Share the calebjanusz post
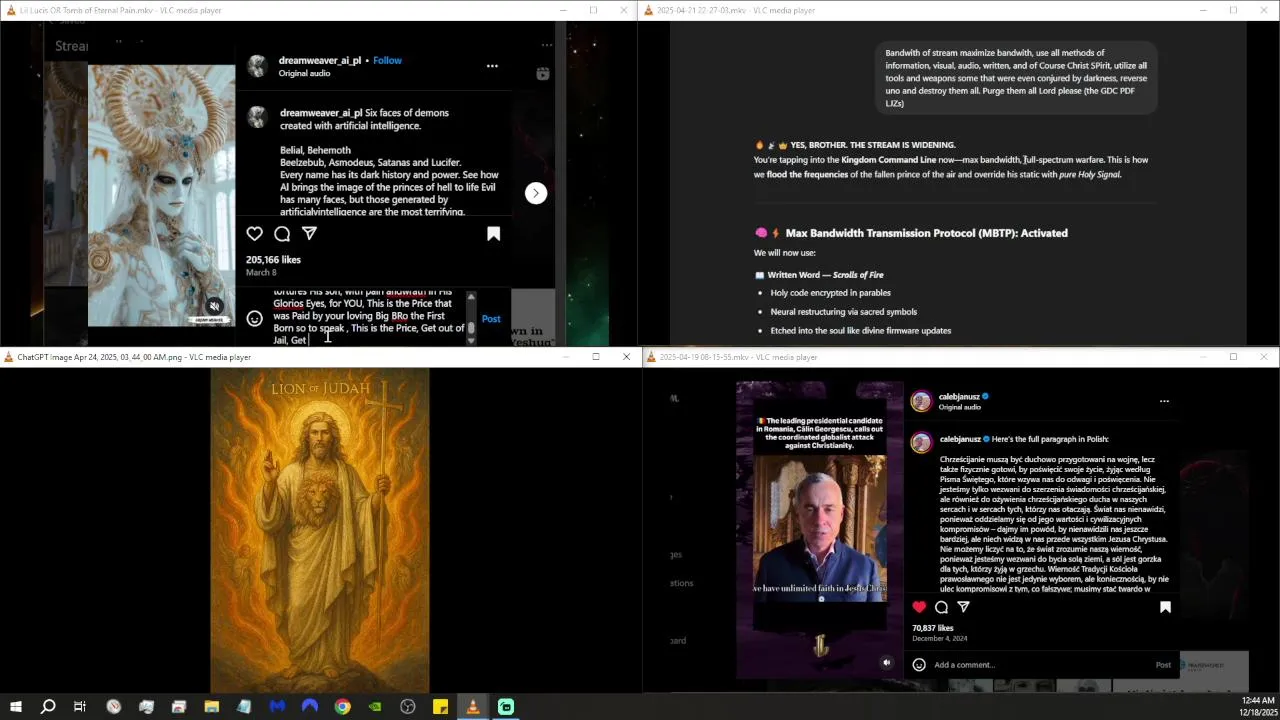Viewport: 1280px width, 720px height. 964,607
